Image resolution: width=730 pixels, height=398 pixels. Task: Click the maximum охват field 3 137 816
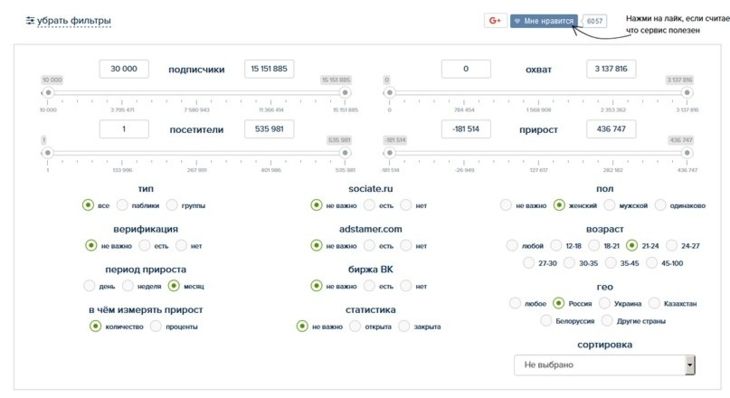(x=611, y=69)
